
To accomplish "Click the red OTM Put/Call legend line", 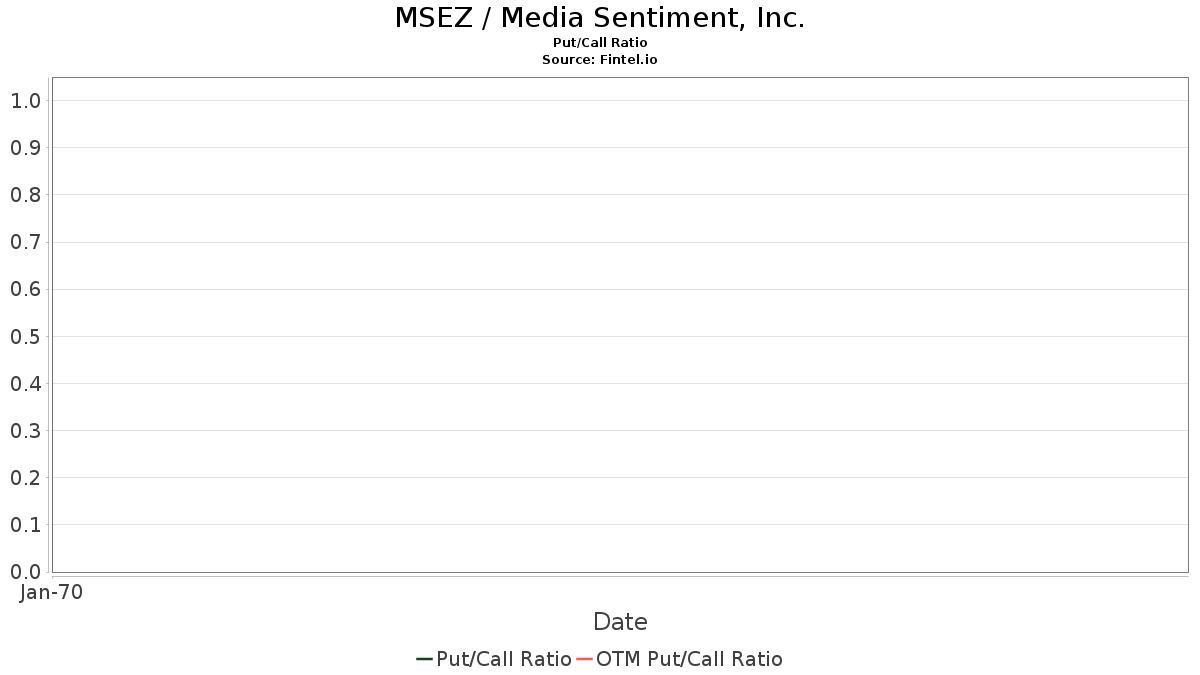I will click(x=584, y=659).
